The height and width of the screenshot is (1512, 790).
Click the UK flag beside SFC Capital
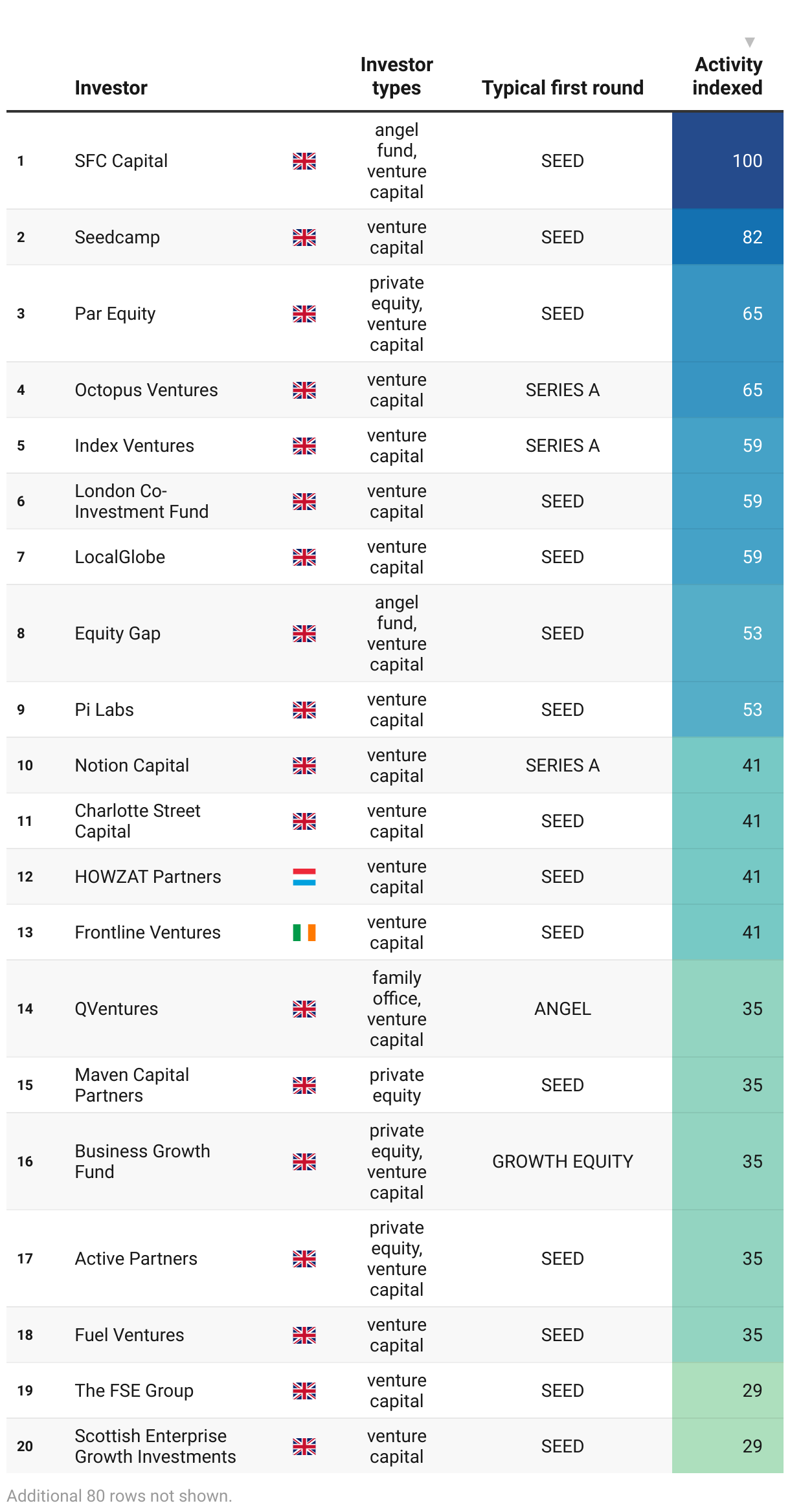[x=304, y=161]
